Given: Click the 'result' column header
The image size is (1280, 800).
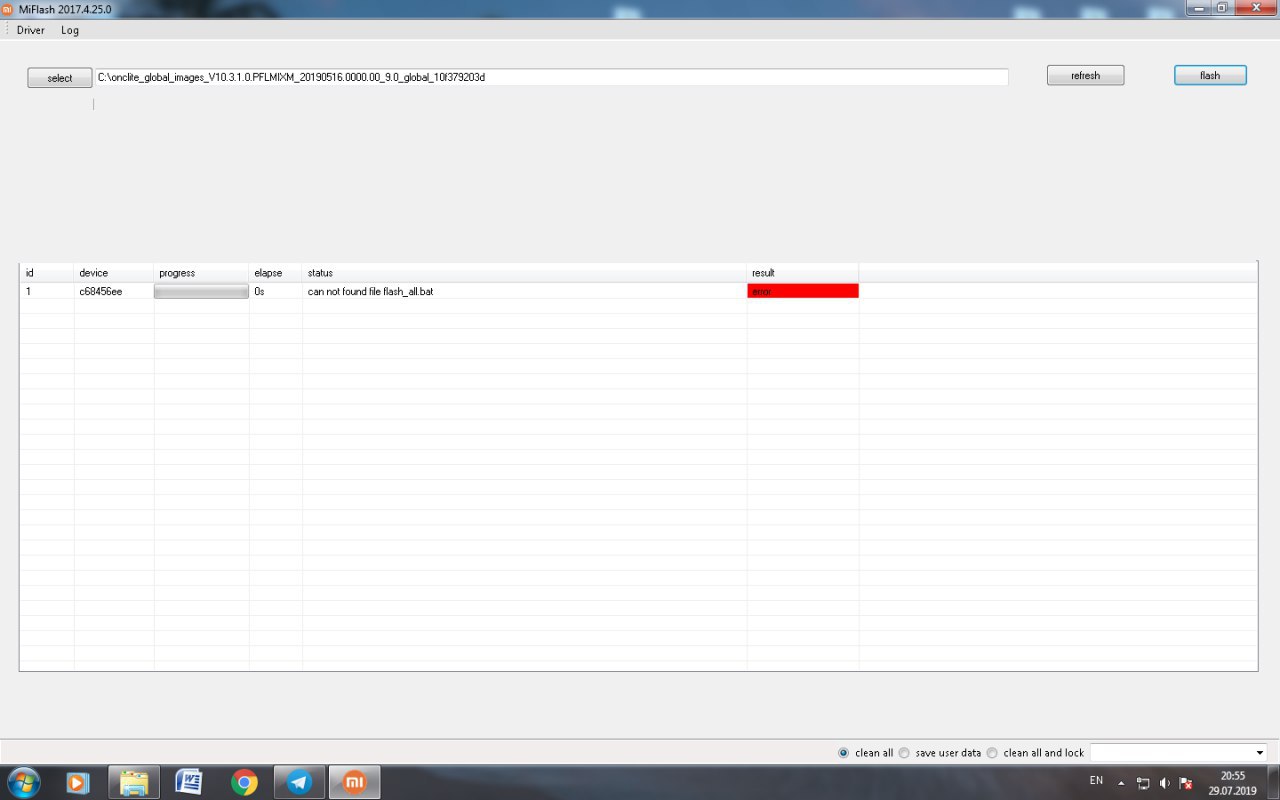Looking at the screenshot, I should tap(803, 273).
